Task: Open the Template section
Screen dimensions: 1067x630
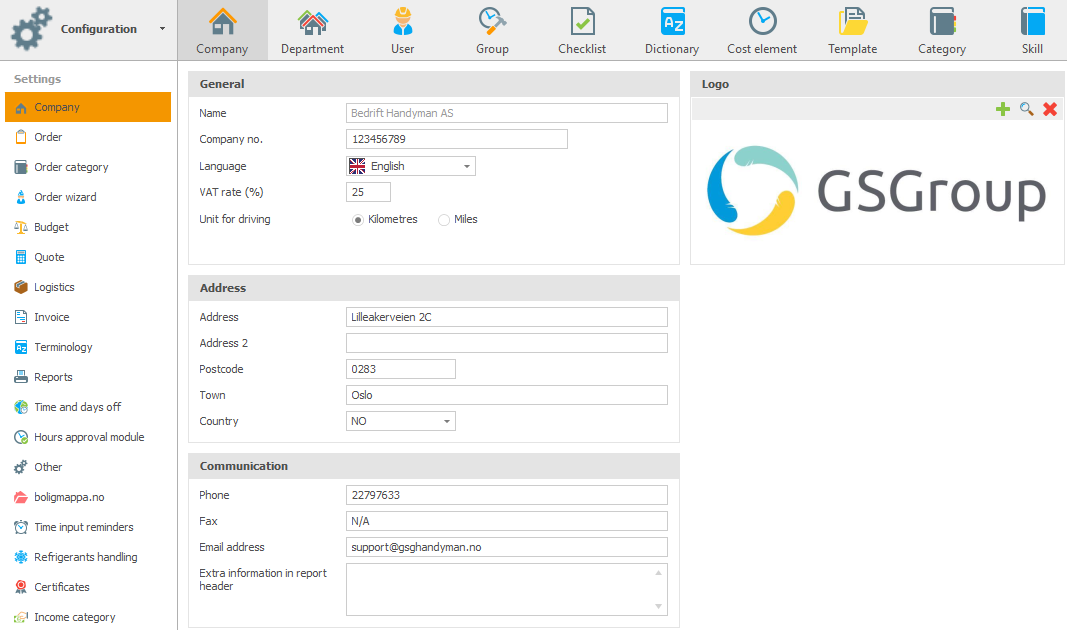Action: point(852,31)
